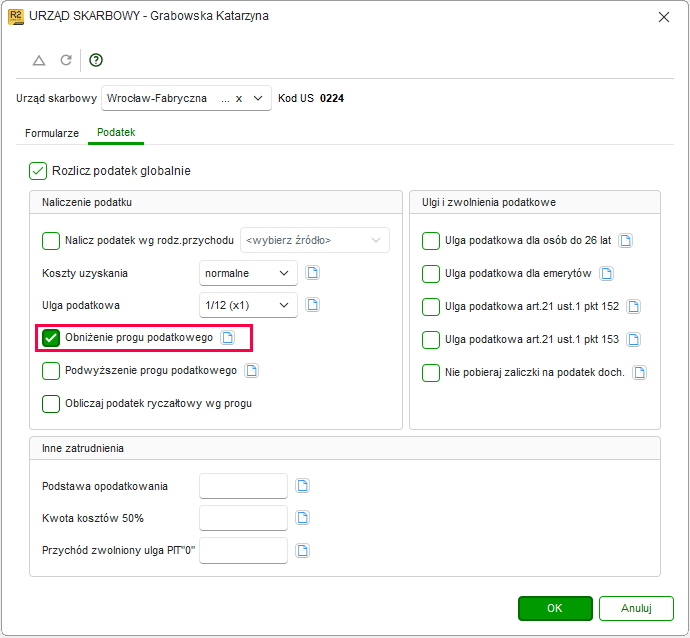Screen dimensions: 690x638
Task: Click document icon next to Przychód zwolniony
Action: (302, 550)
